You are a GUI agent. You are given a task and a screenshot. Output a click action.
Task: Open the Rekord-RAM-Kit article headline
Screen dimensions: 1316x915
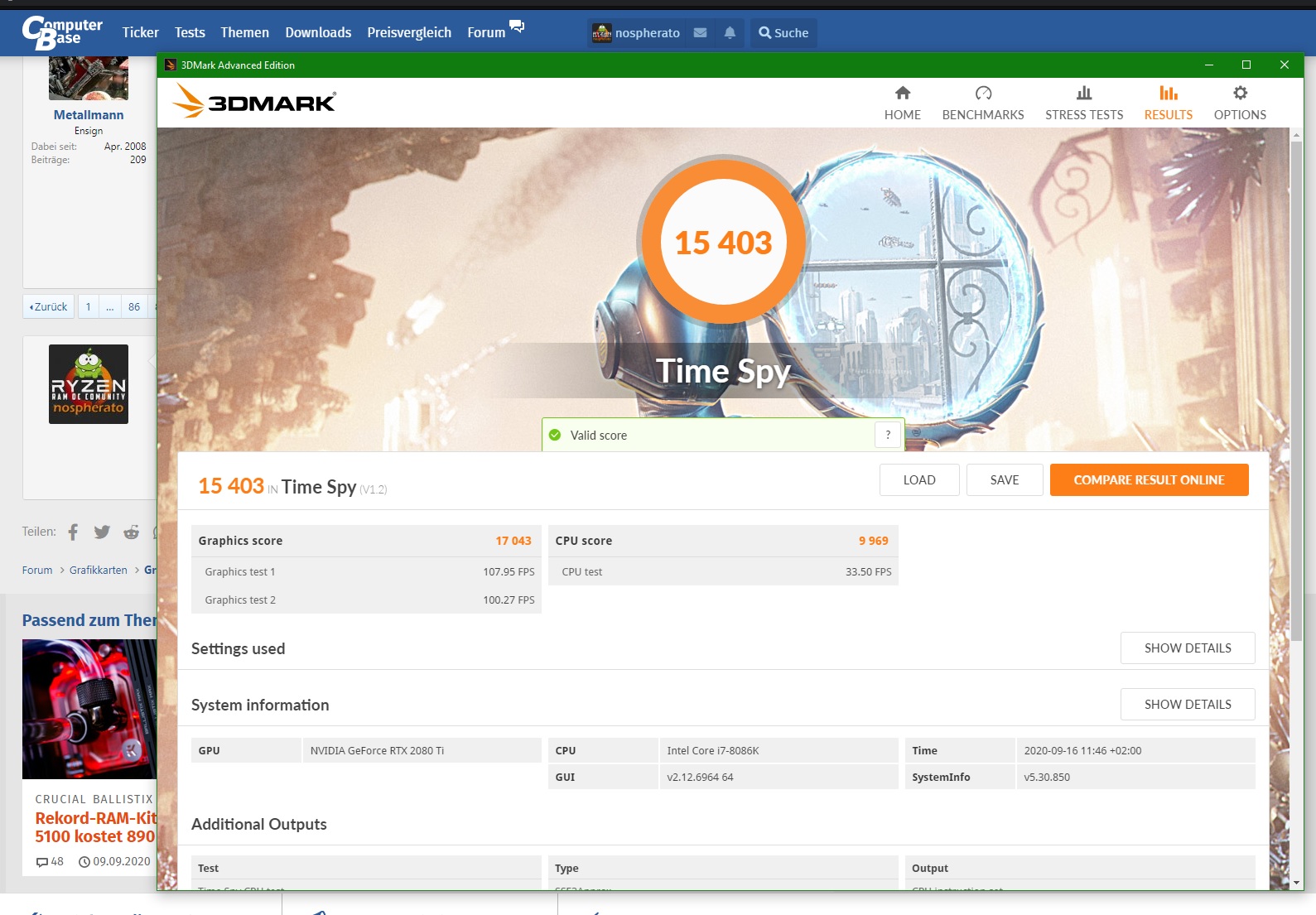(95, 827)
